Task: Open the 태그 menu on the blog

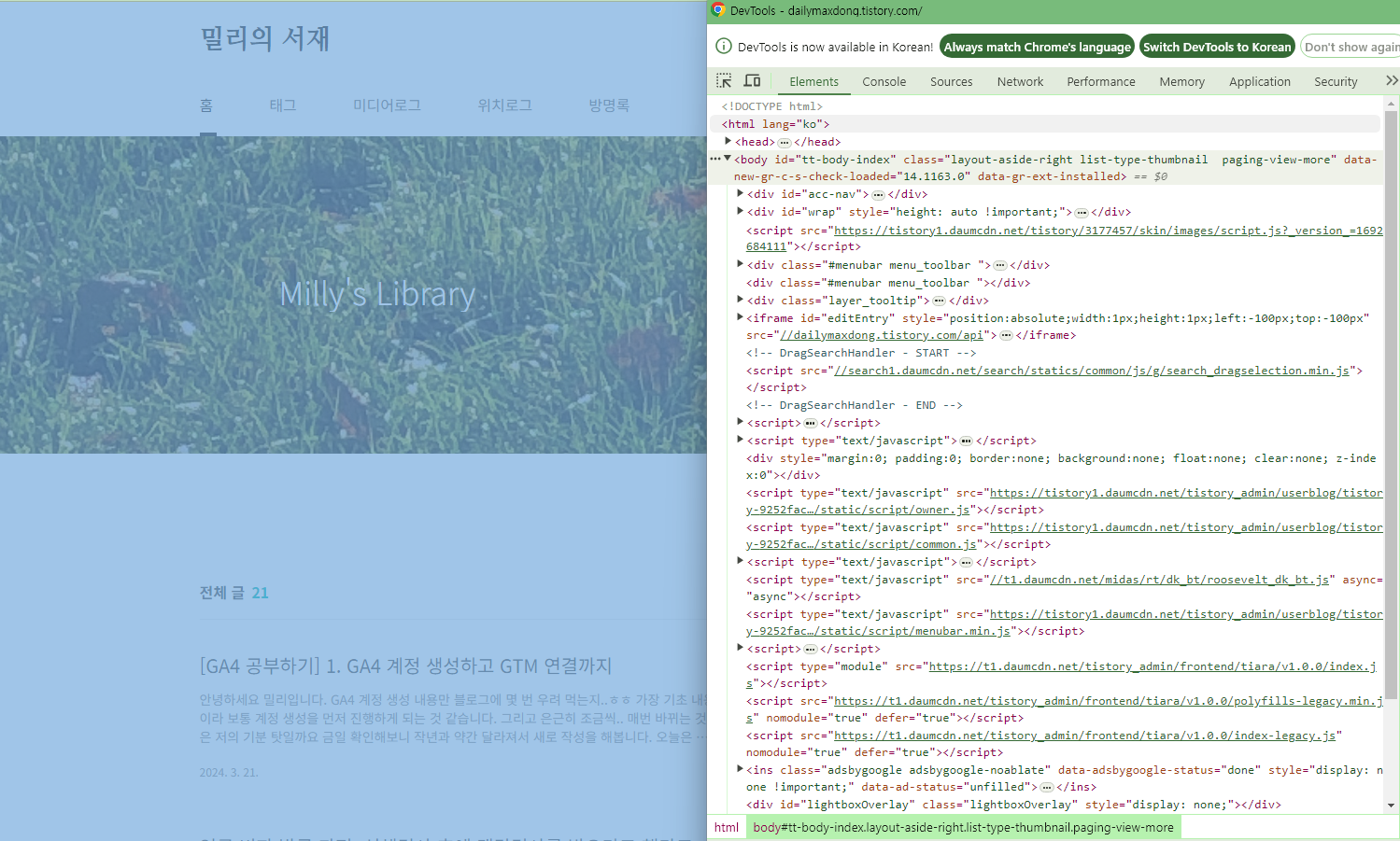Action: [x=283, y=105]
